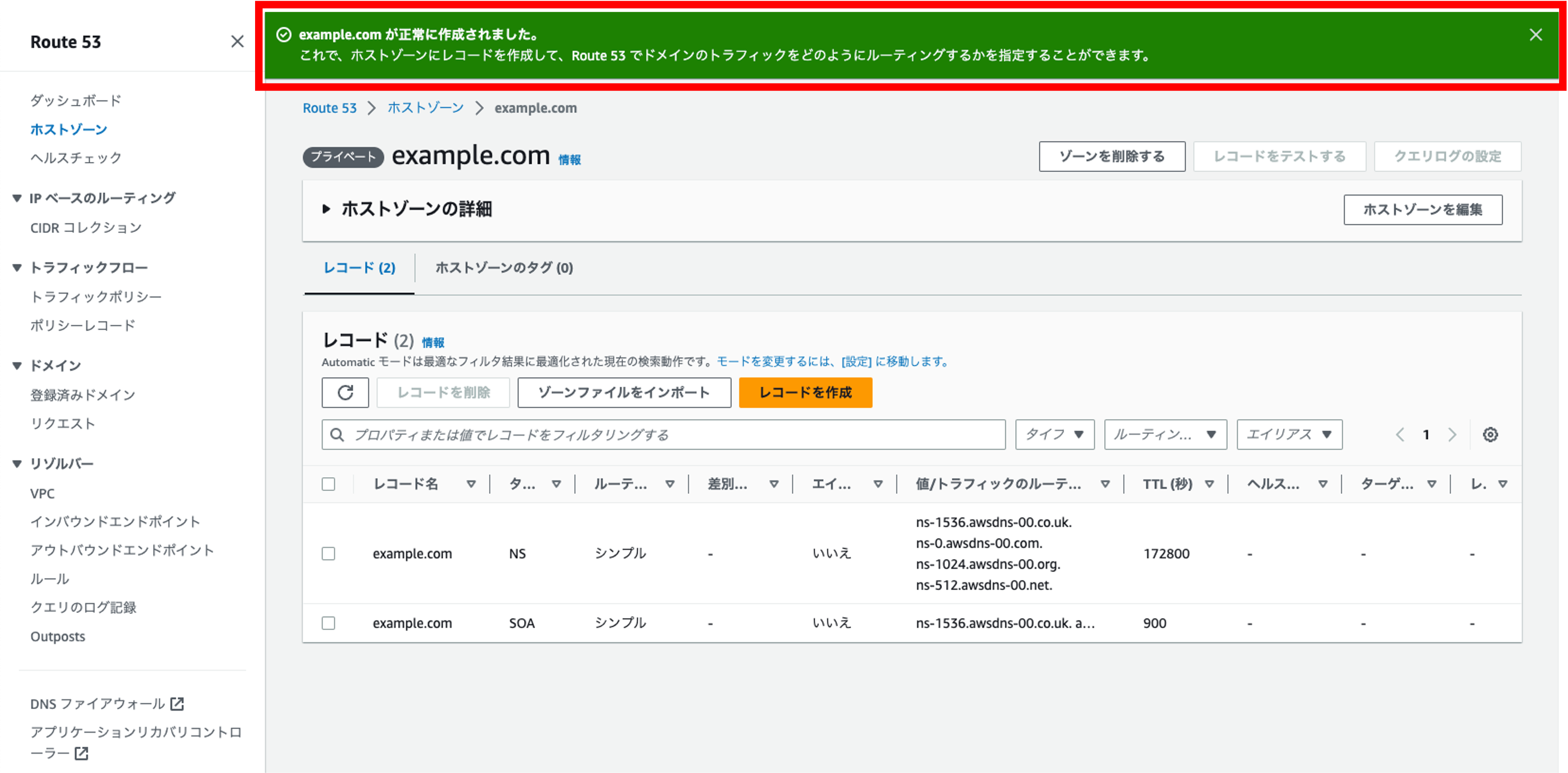Open ダッシュボード in sidebar
1568x773 pixels.
pyautogui.click(x=76, y=101)
